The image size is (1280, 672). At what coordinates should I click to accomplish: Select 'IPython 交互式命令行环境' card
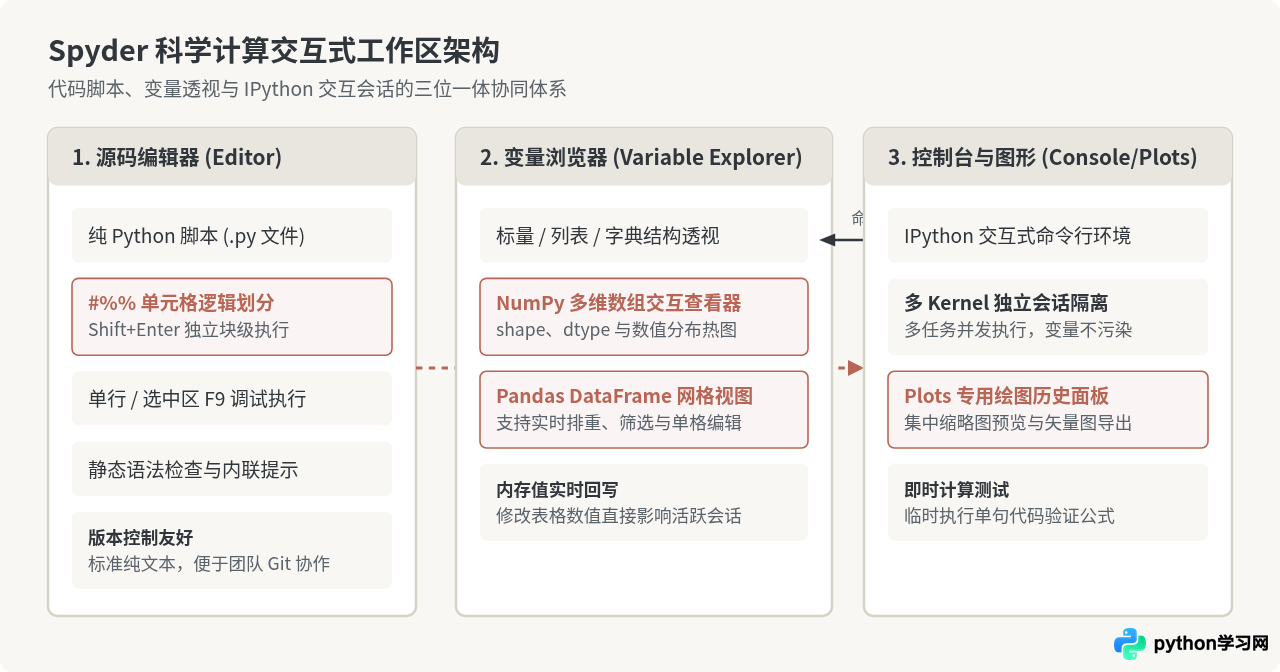click(x=1048, y=236)
